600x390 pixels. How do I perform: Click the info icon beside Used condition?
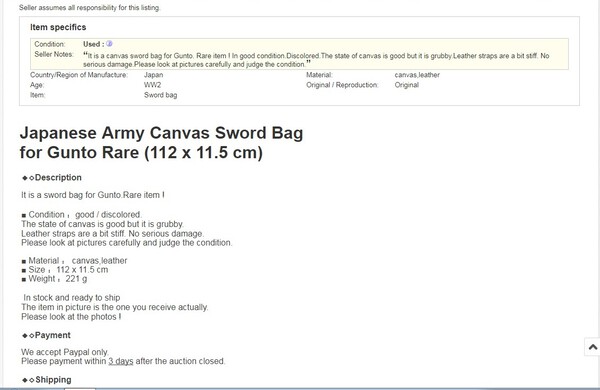(x=109, y=44)
